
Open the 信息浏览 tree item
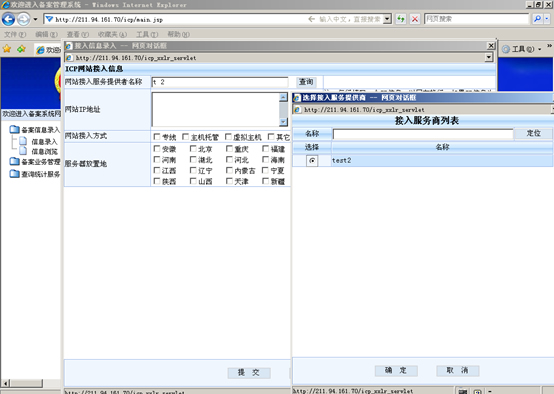39,151
